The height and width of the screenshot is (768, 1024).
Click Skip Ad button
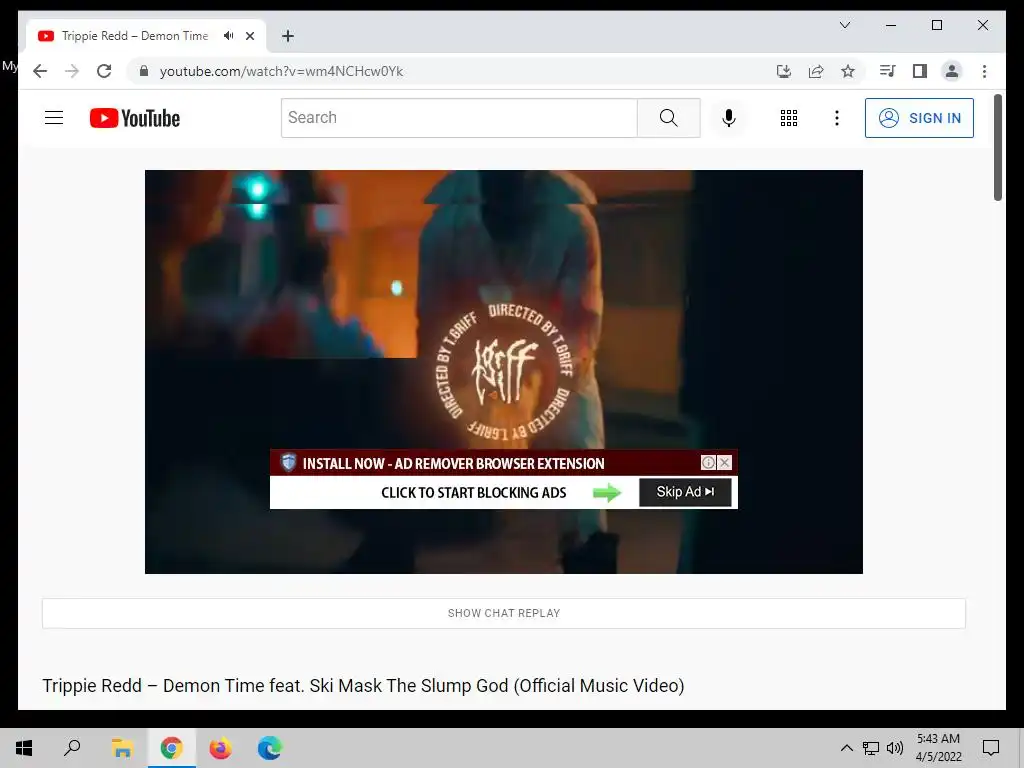coord(685,492)
